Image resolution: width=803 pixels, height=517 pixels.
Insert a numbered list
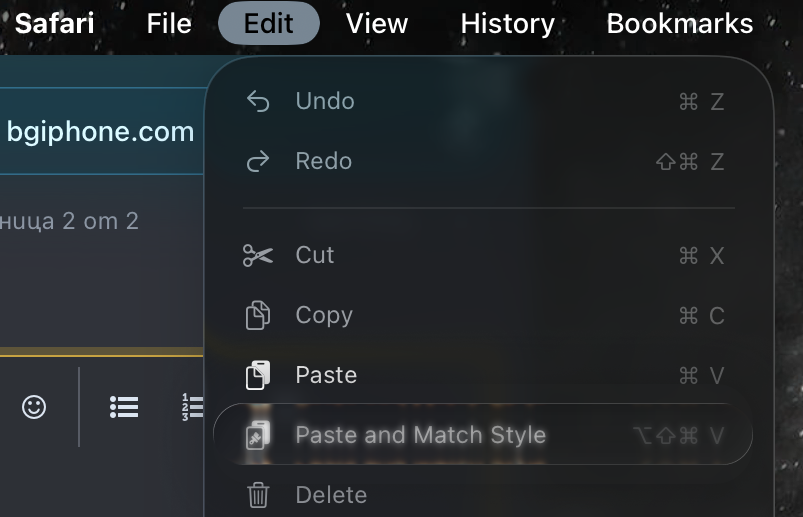pos(193,407)
